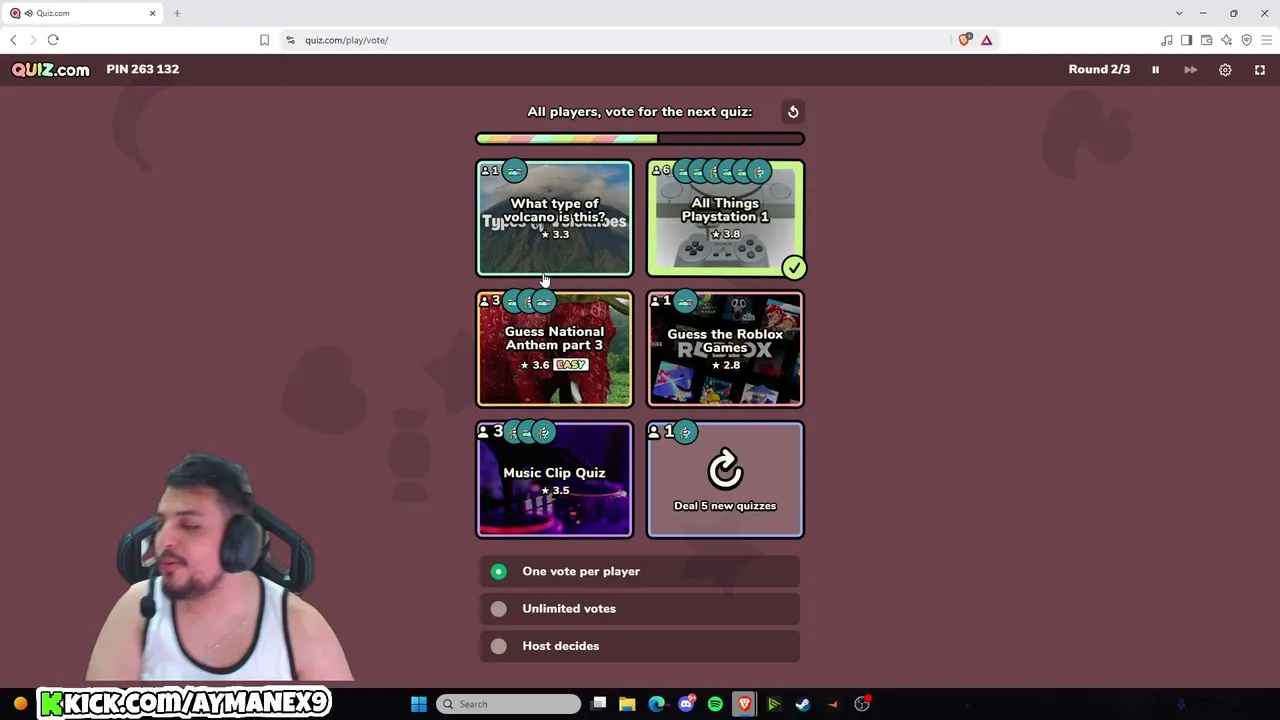Click the taskbar Search box
The height and width of the screenshot is (720, 1280).
509,704
